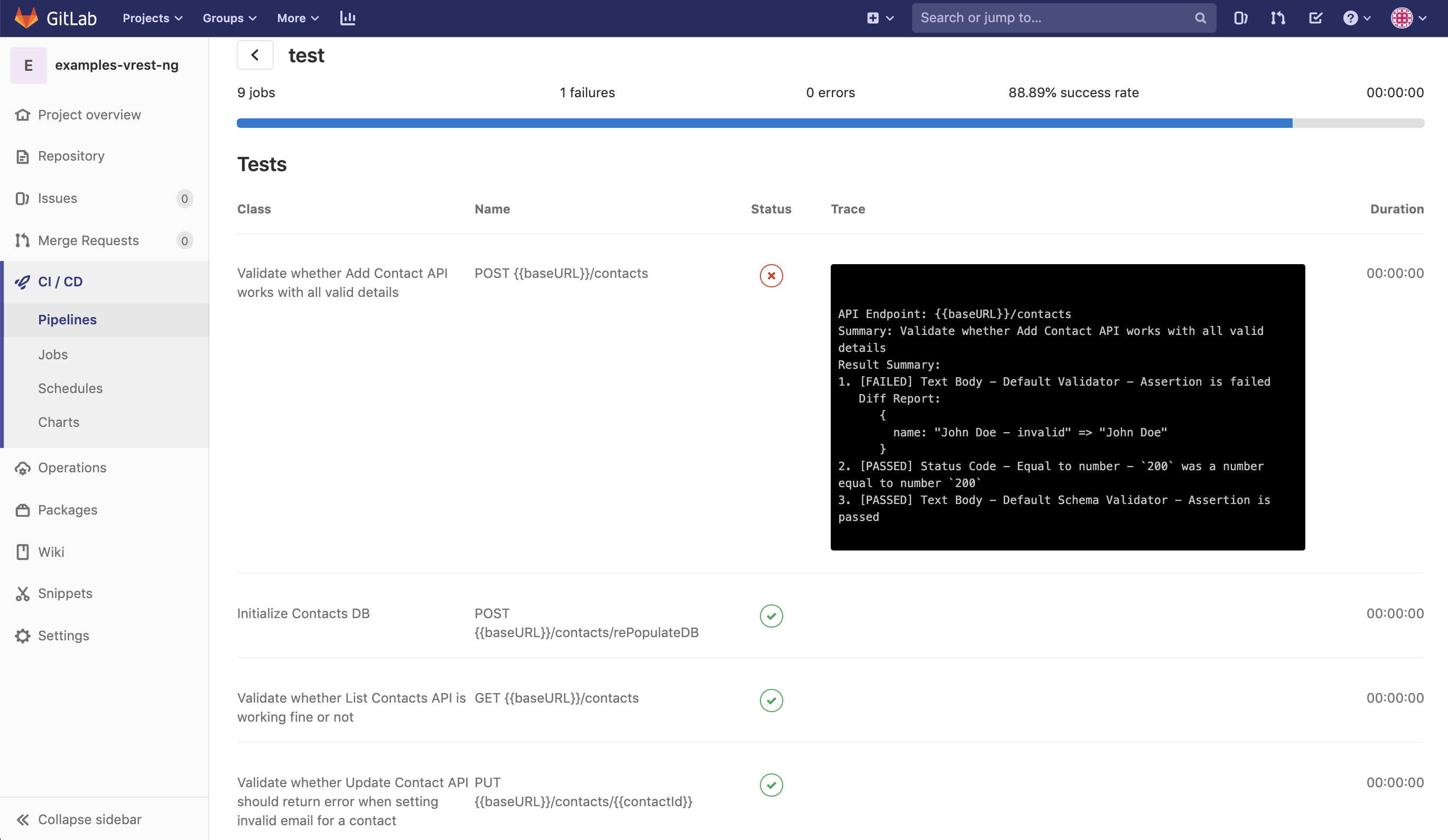Open Snippets in sidebar
Screen dimensions: 1448x840
[x=65, y=593]
